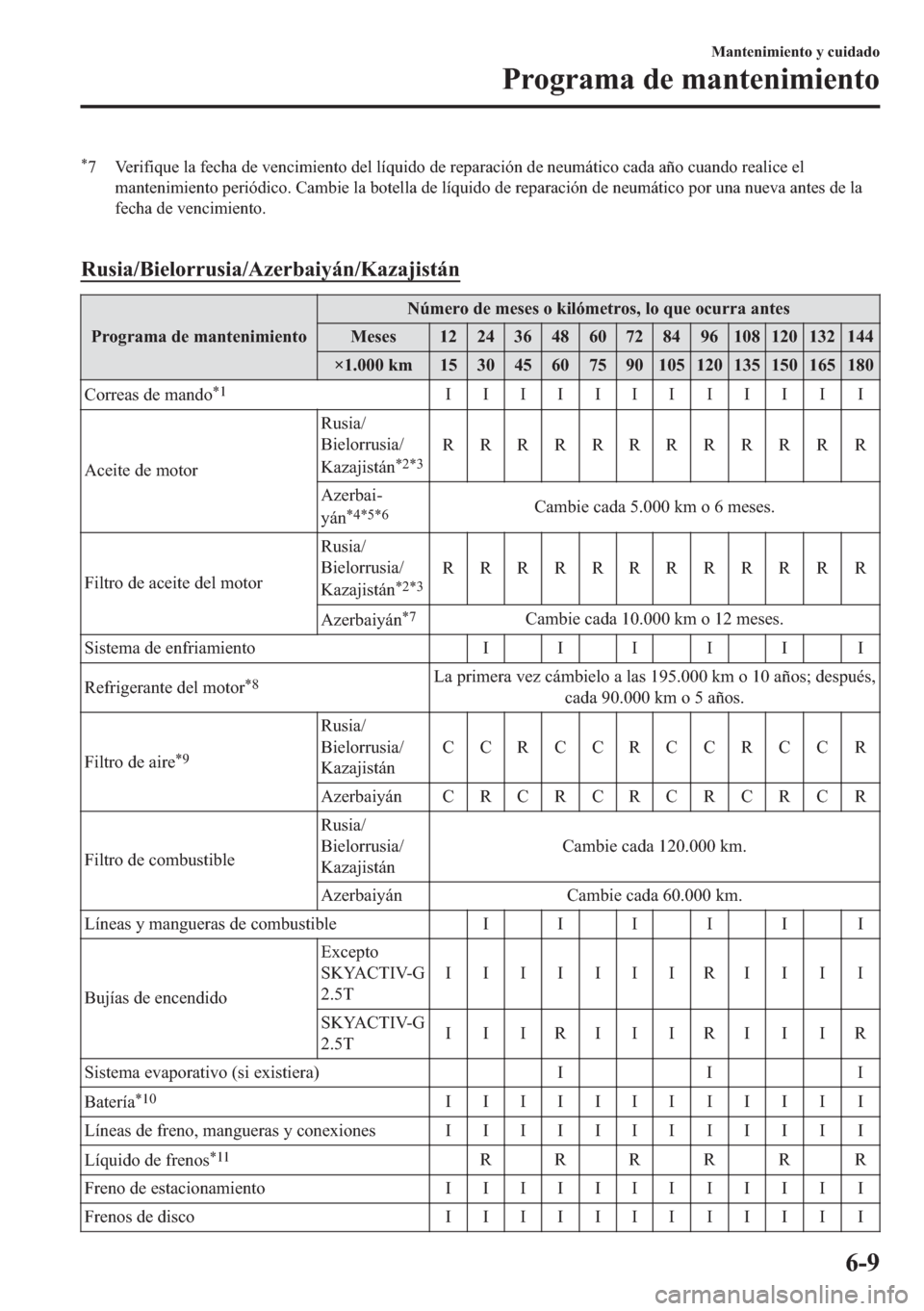The image size is (924, 1311).
Task: Click the '84' months column header
Action: [673, 337]
